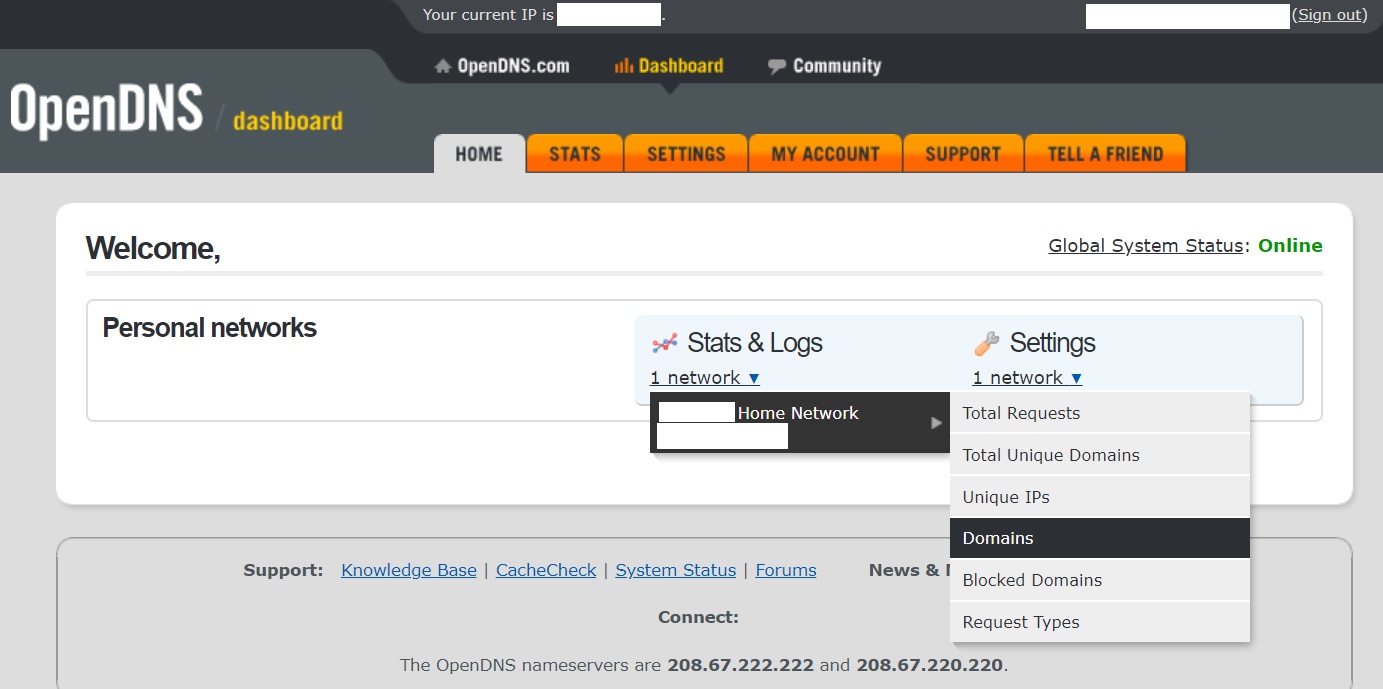Click the "Your current IP is" text
This screenshot has height=689, width=1383.
click(x=488, y=15)
